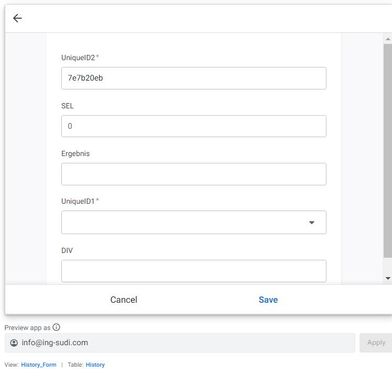Click the preview email field info@ing-sudi.com
The image size is (392, 376).
click(180, 343)
